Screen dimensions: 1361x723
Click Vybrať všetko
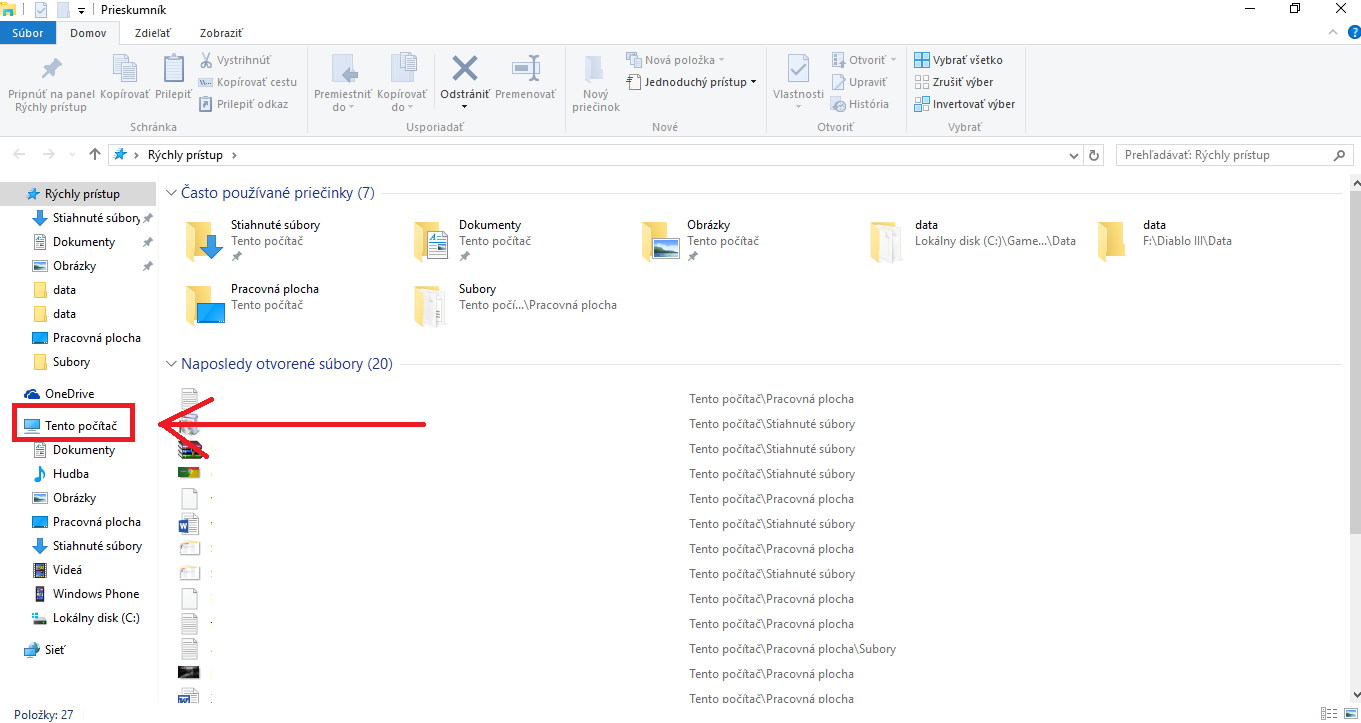pyautogui.click(x=959, y=60)
